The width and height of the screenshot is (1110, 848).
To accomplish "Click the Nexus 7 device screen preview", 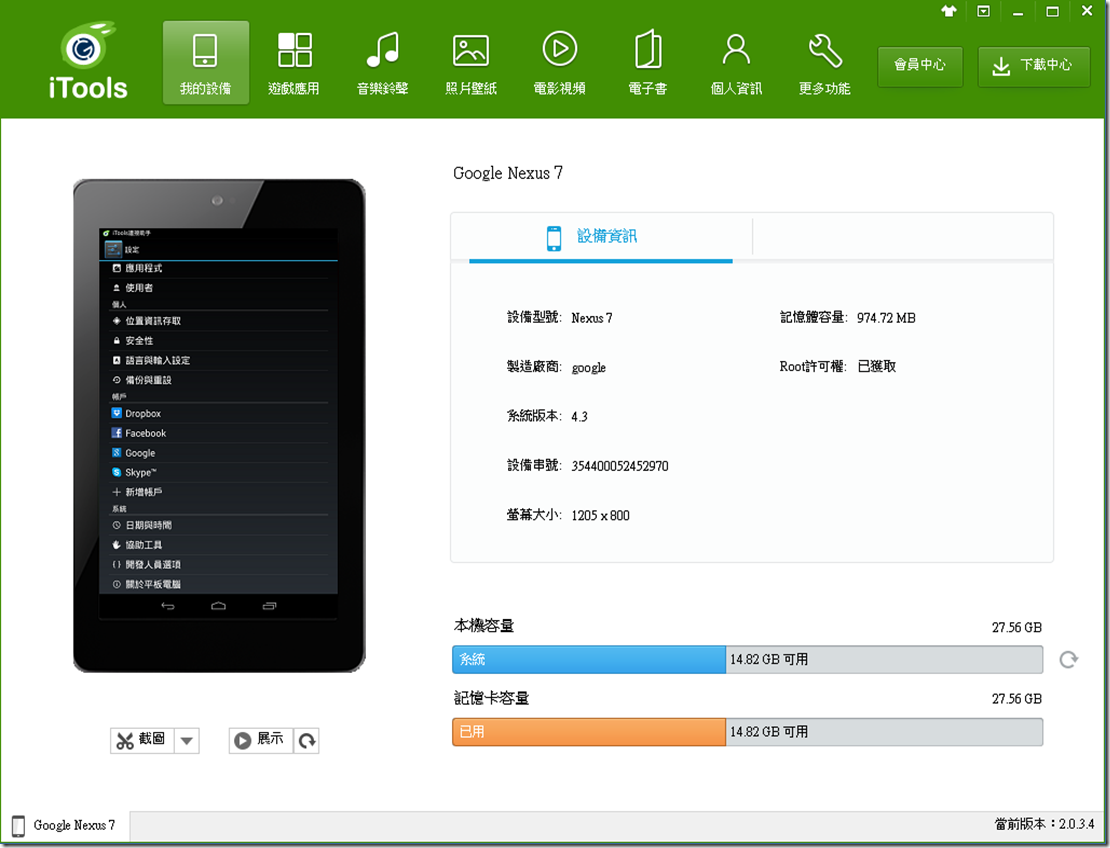I will coord(218,423).
